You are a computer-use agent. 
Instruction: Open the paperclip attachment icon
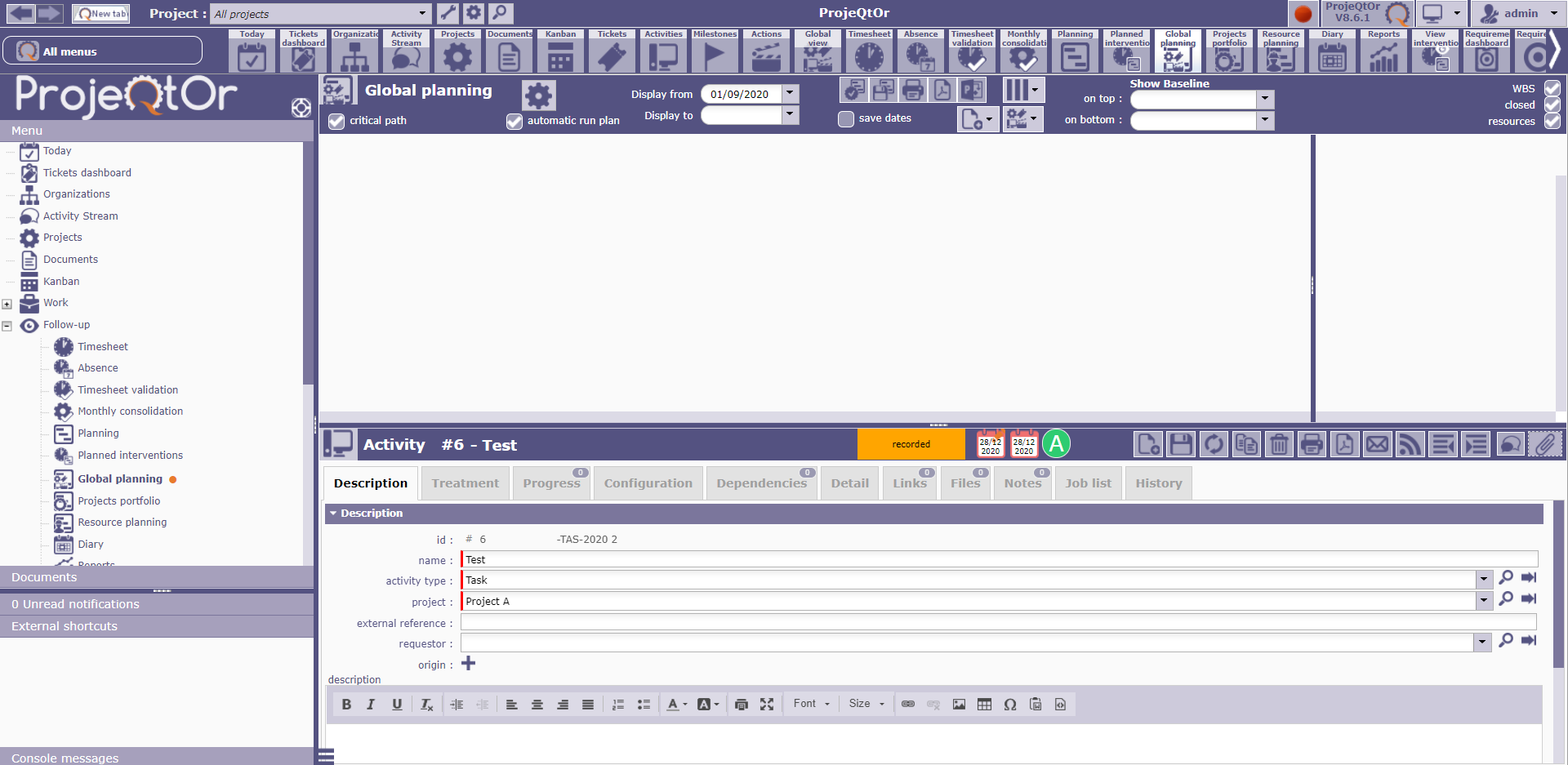point(1544,445)
